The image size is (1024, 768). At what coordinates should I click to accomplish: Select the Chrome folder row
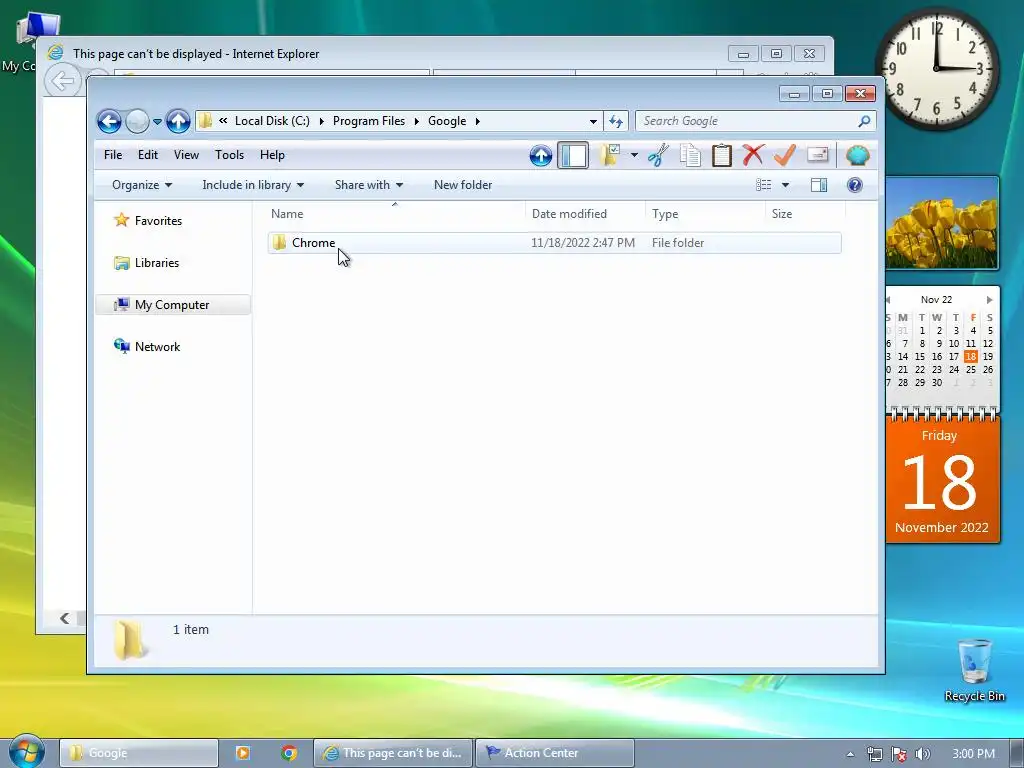(x=554, y=243)
